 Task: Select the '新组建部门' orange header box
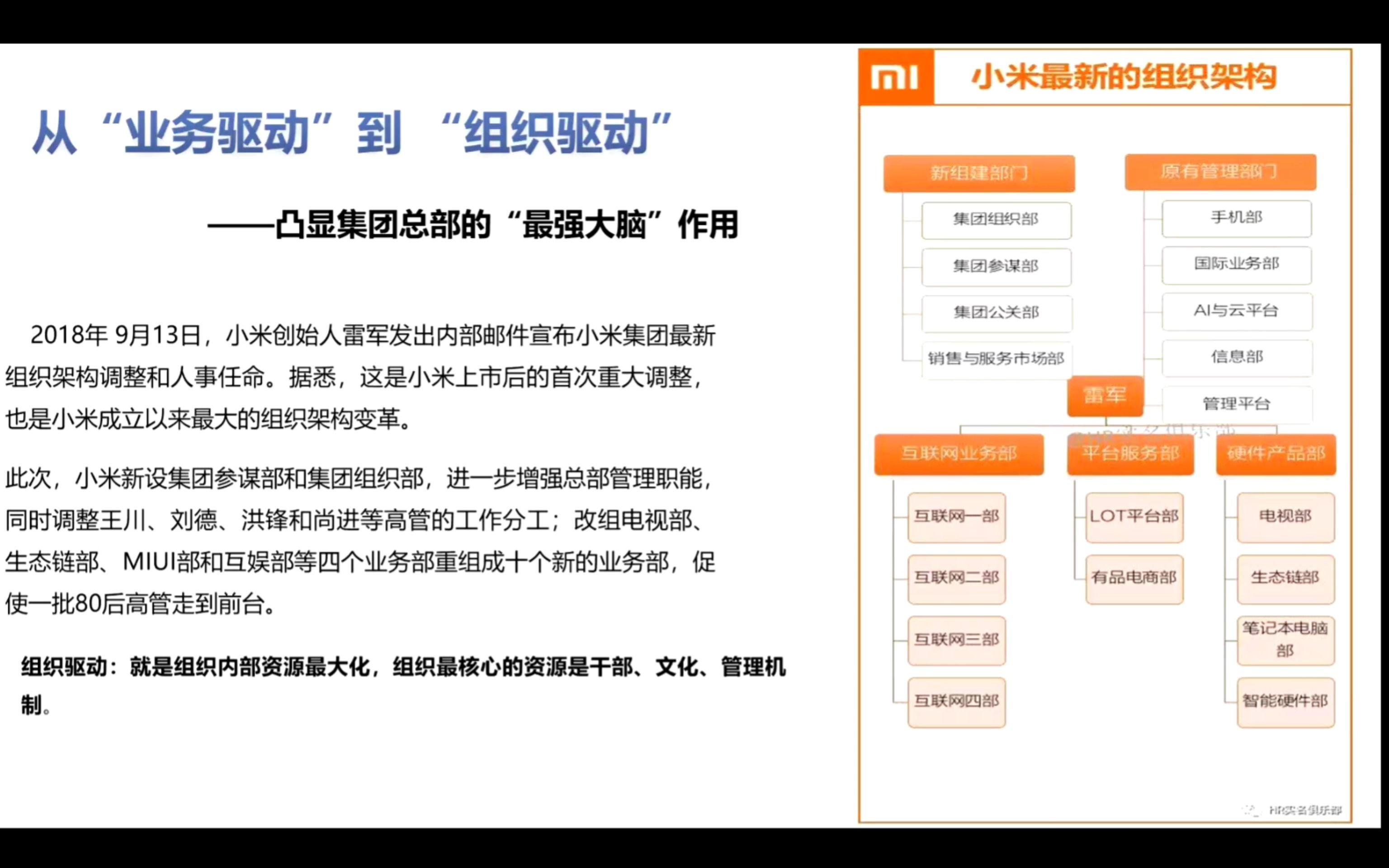[x=979, y=173]
